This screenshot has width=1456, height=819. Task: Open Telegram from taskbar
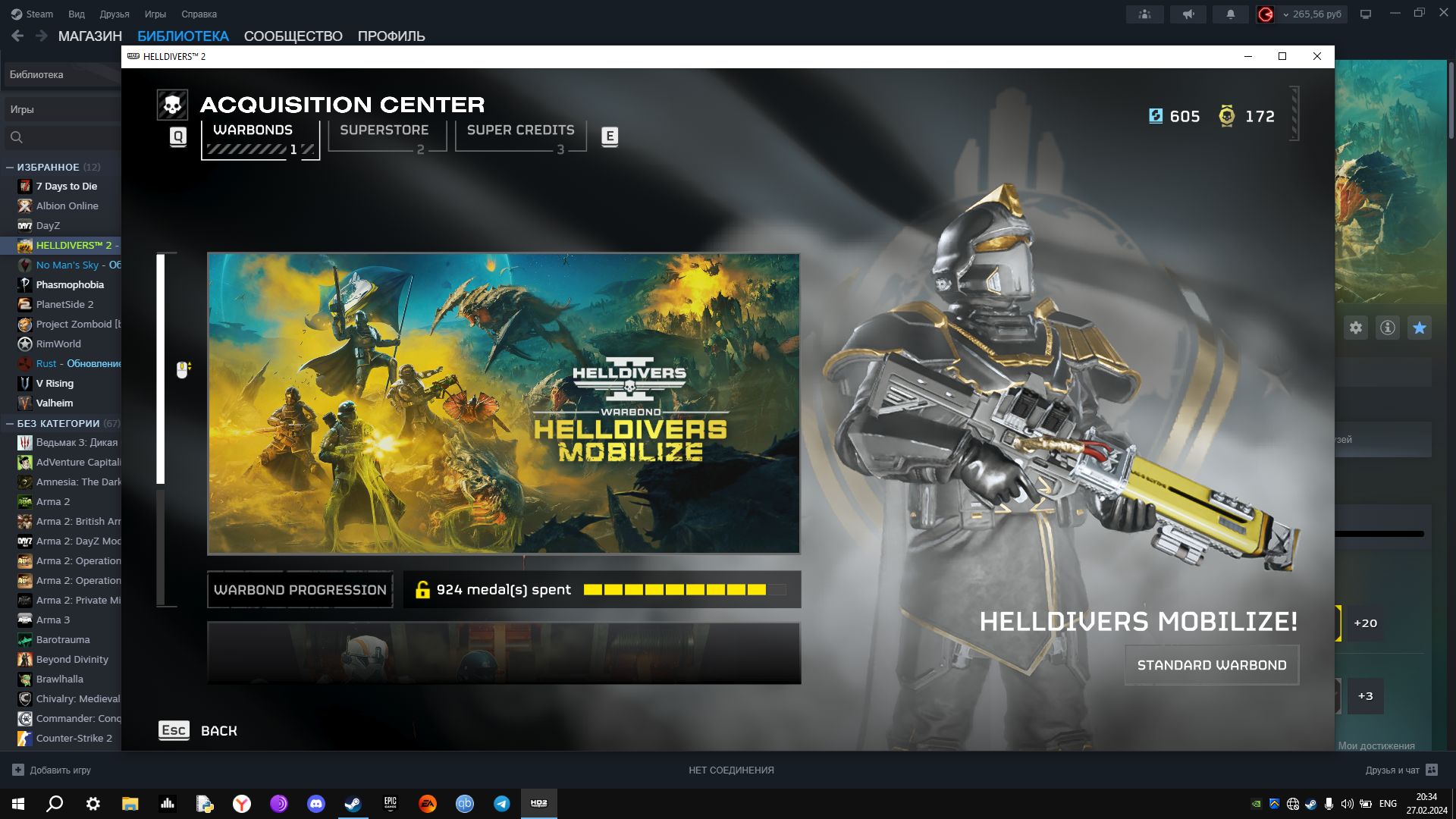coord(501,804)
